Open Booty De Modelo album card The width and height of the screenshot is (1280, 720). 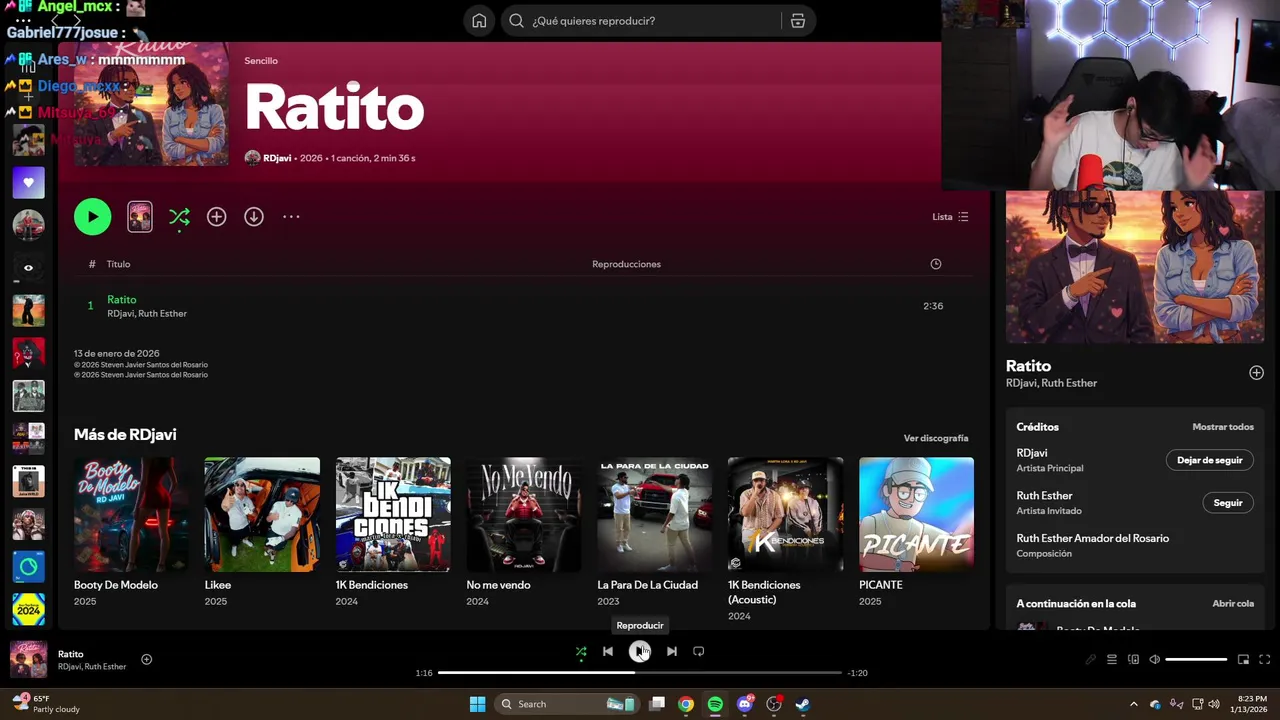[x=131, y=533]
